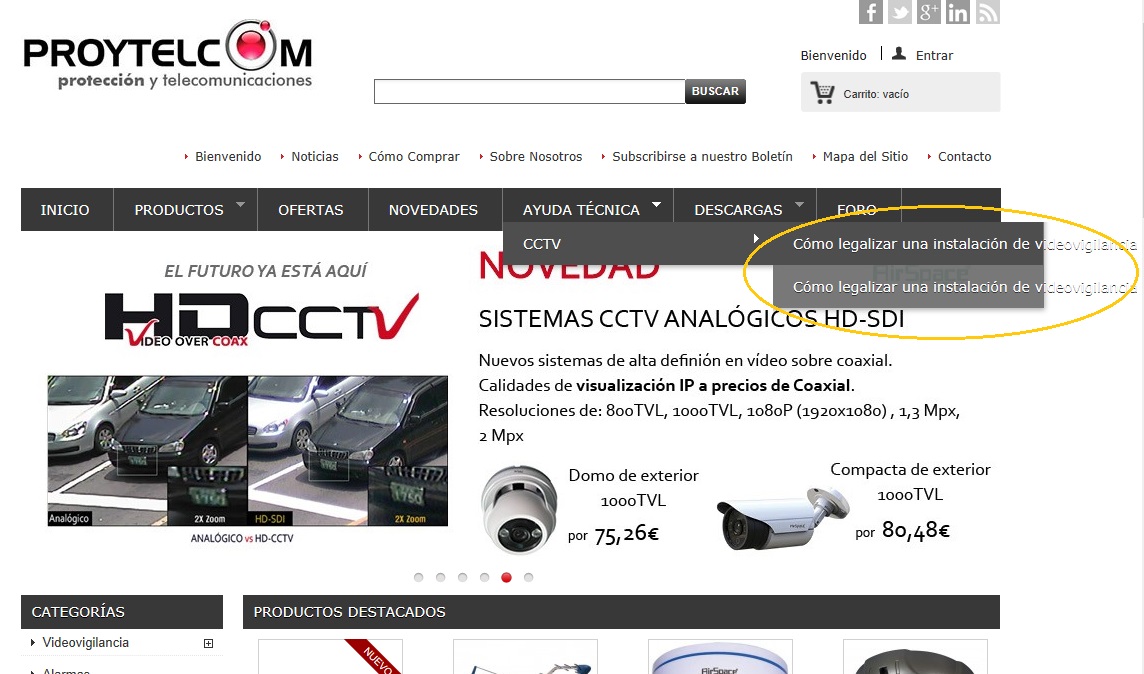Go to INICIO in main menu
Image resolution: width=1144 pixels, height=674 pixels.
tap(67, 210)
